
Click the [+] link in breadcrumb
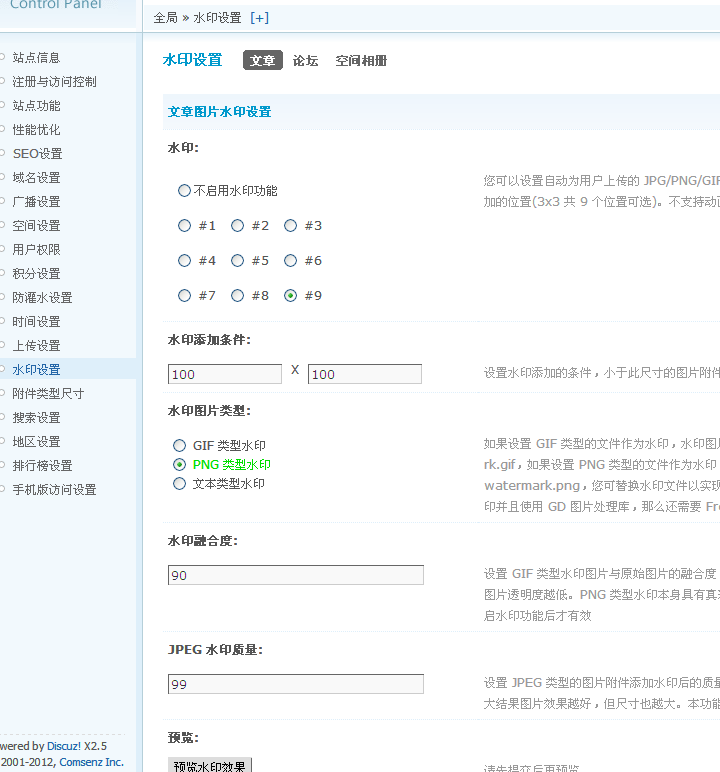coord(260,18)
